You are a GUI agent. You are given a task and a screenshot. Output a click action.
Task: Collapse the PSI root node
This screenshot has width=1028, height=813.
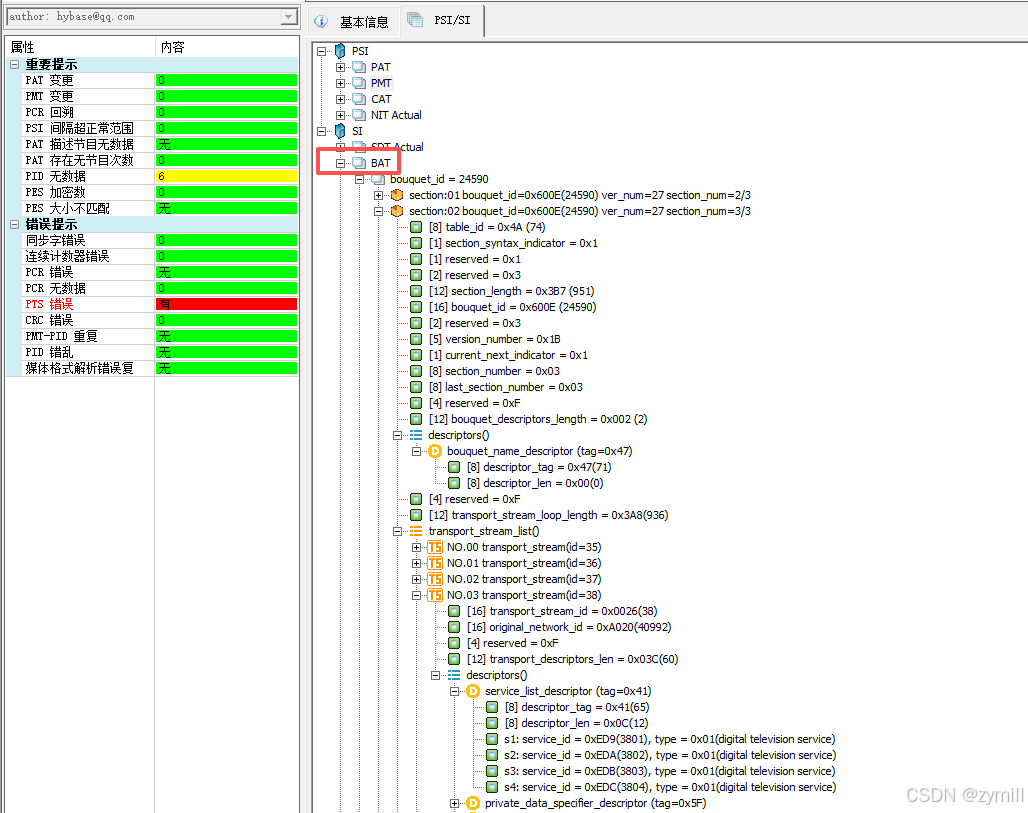click(x=321, y=51)
